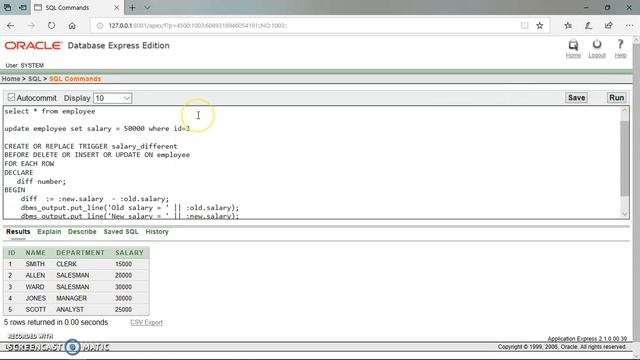This screenshot has width=640, height=360.
Task: Click the 25000 salary value
Action: click(x=123, y=310)
